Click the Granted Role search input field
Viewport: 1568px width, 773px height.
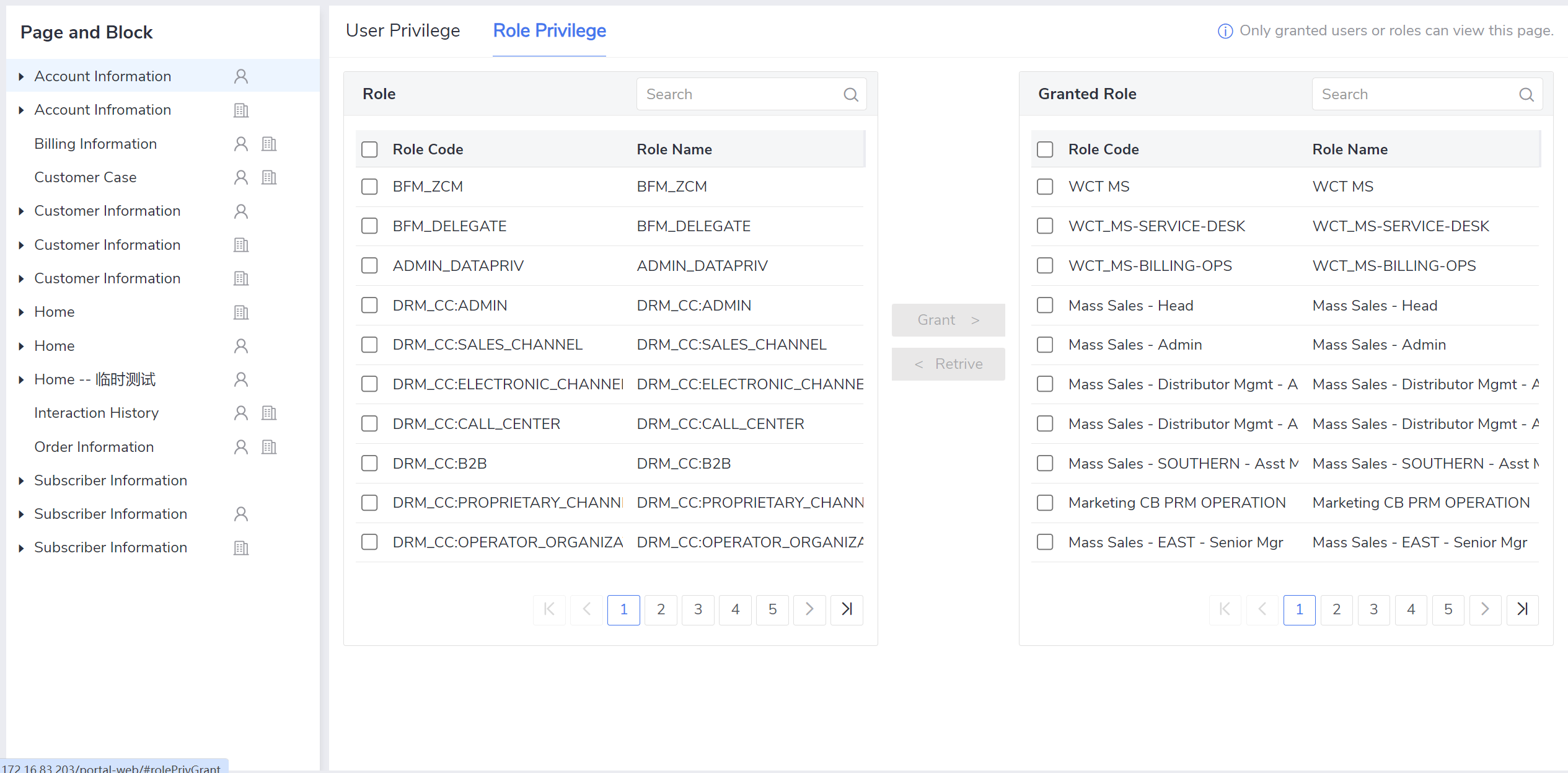1413,94
